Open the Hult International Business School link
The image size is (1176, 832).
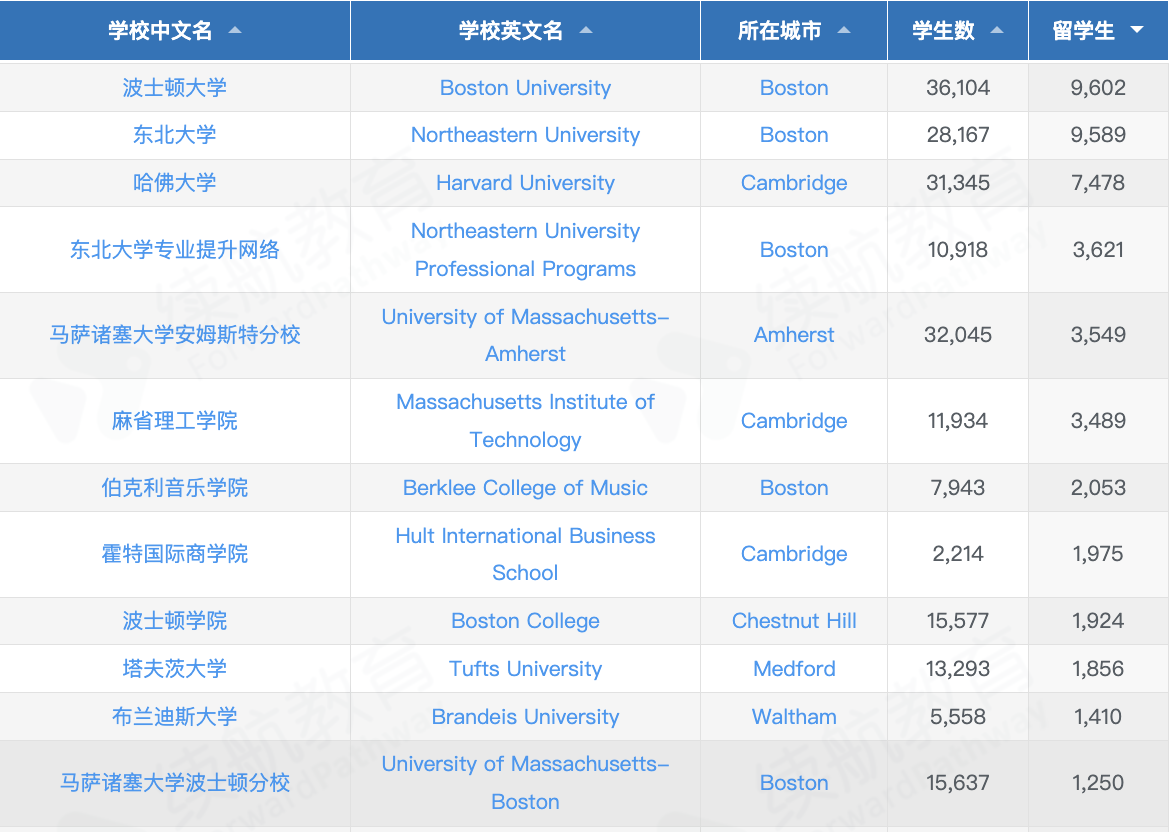[x=525, y=554]
